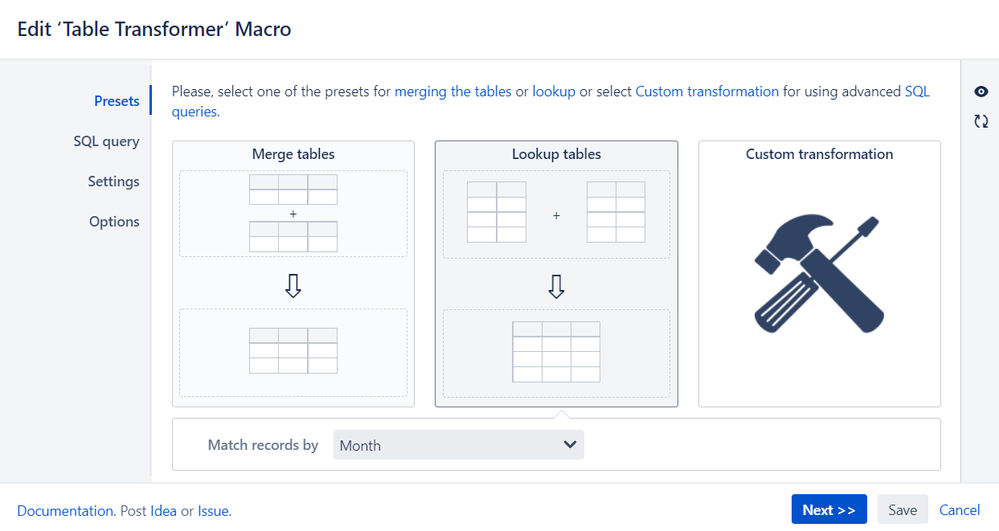Go to the Settings tab
999x531 pixels.
click(113, 181)
